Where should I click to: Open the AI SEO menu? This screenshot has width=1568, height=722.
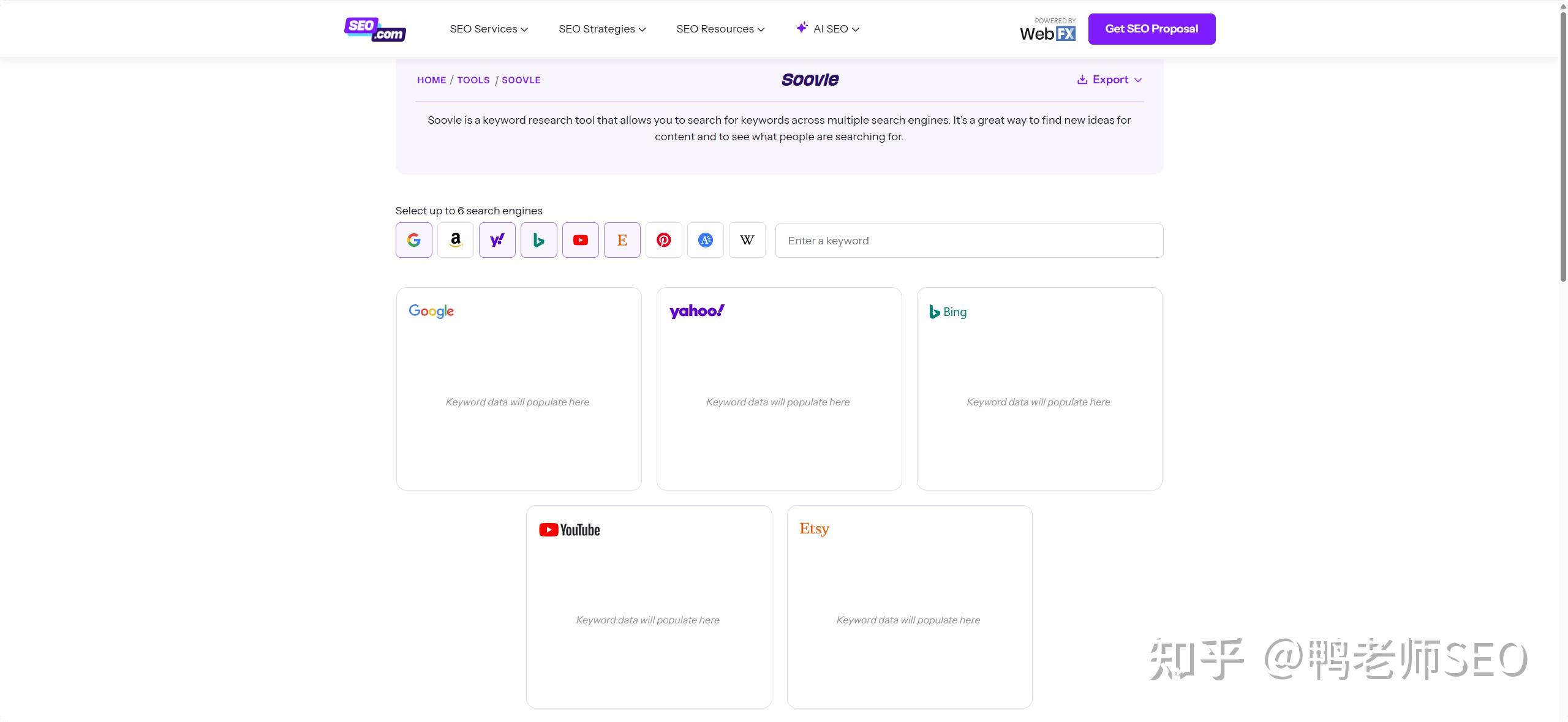point(828,29)
